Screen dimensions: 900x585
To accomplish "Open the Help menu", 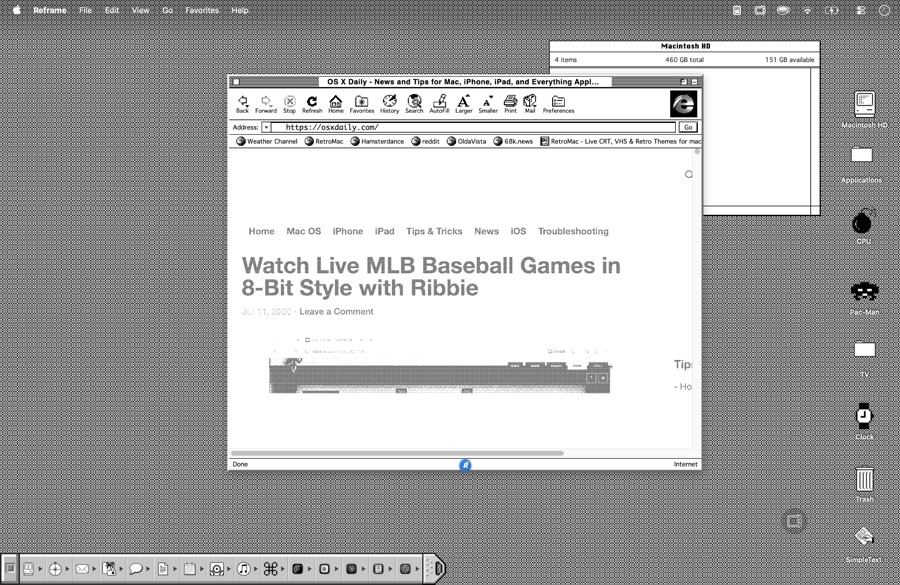I will click(240, 10).
